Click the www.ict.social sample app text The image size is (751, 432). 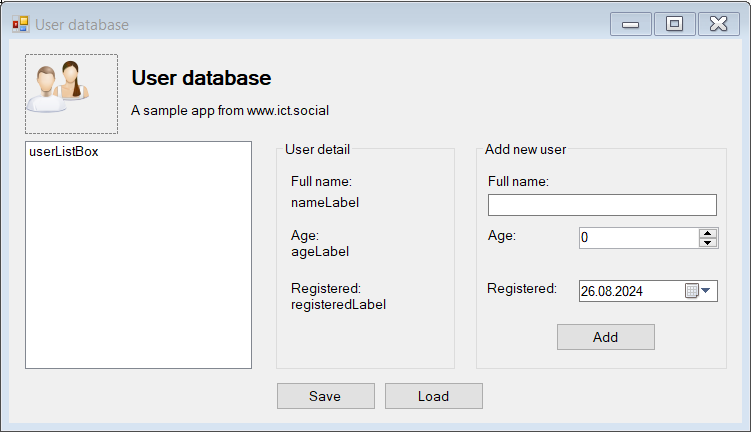(230, 111)
